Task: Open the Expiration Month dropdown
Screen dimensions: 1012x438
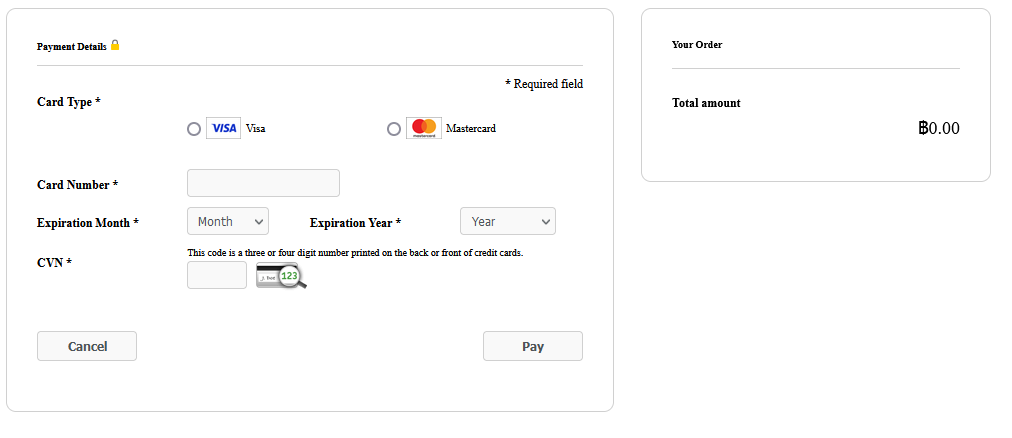Action: [228, 221]
